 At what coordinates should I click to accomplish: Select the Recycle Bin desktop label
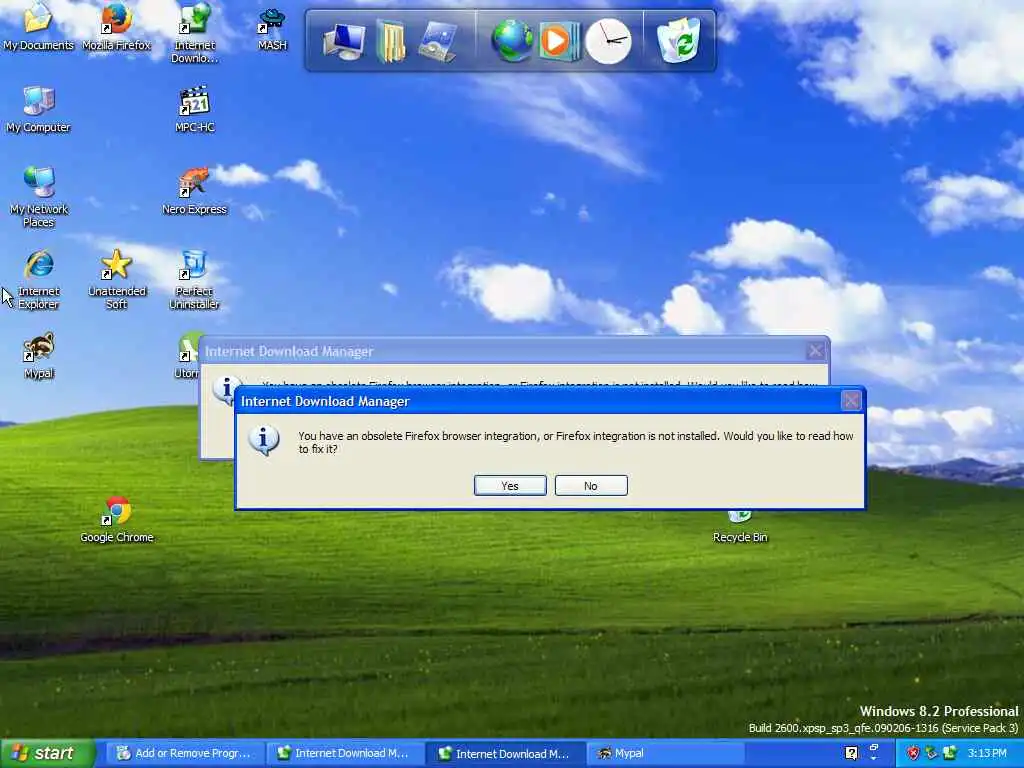(x=740, y=537)
